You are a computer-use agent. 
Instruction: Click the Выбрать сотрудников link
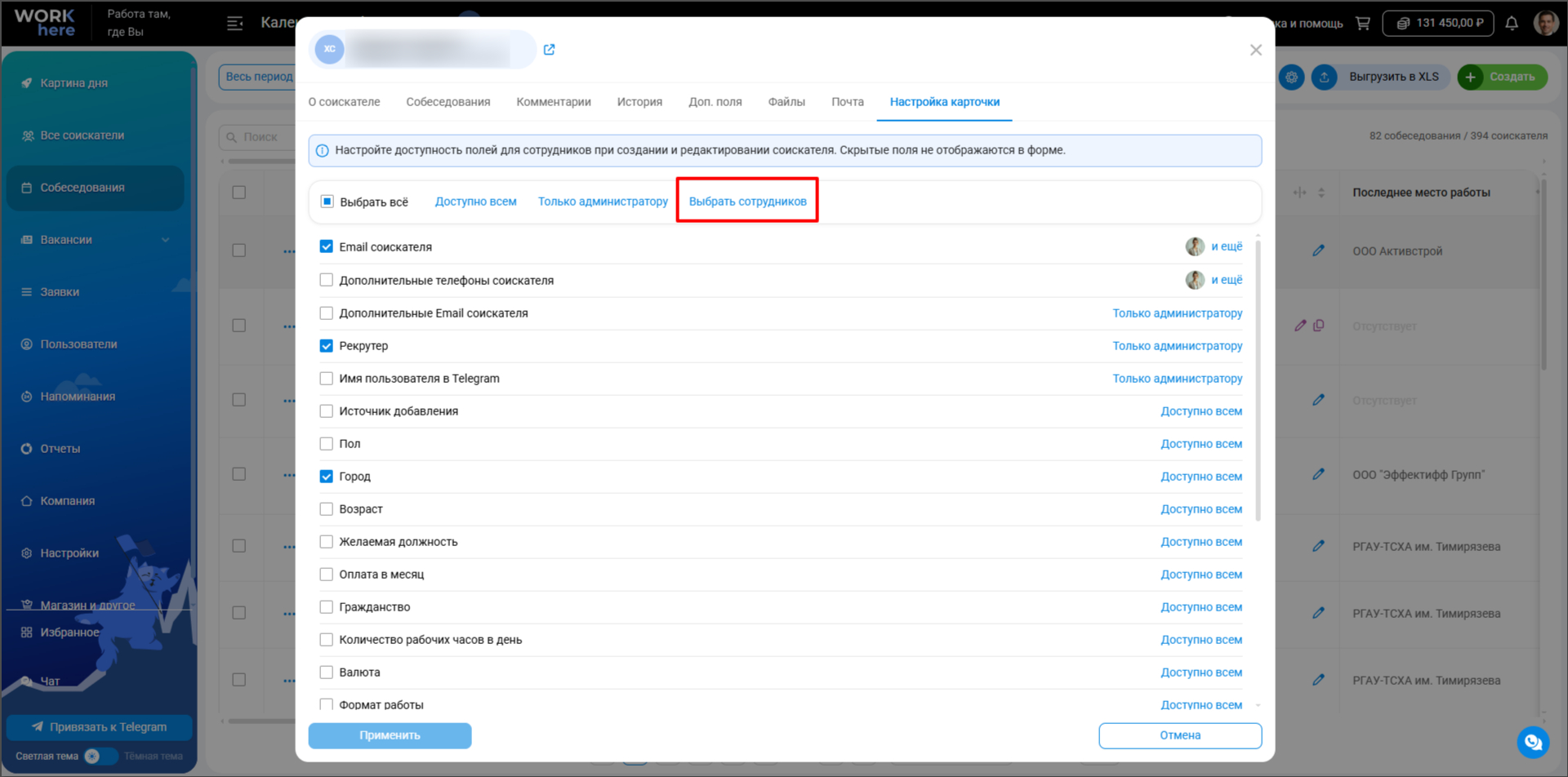(x=747, y=202)
